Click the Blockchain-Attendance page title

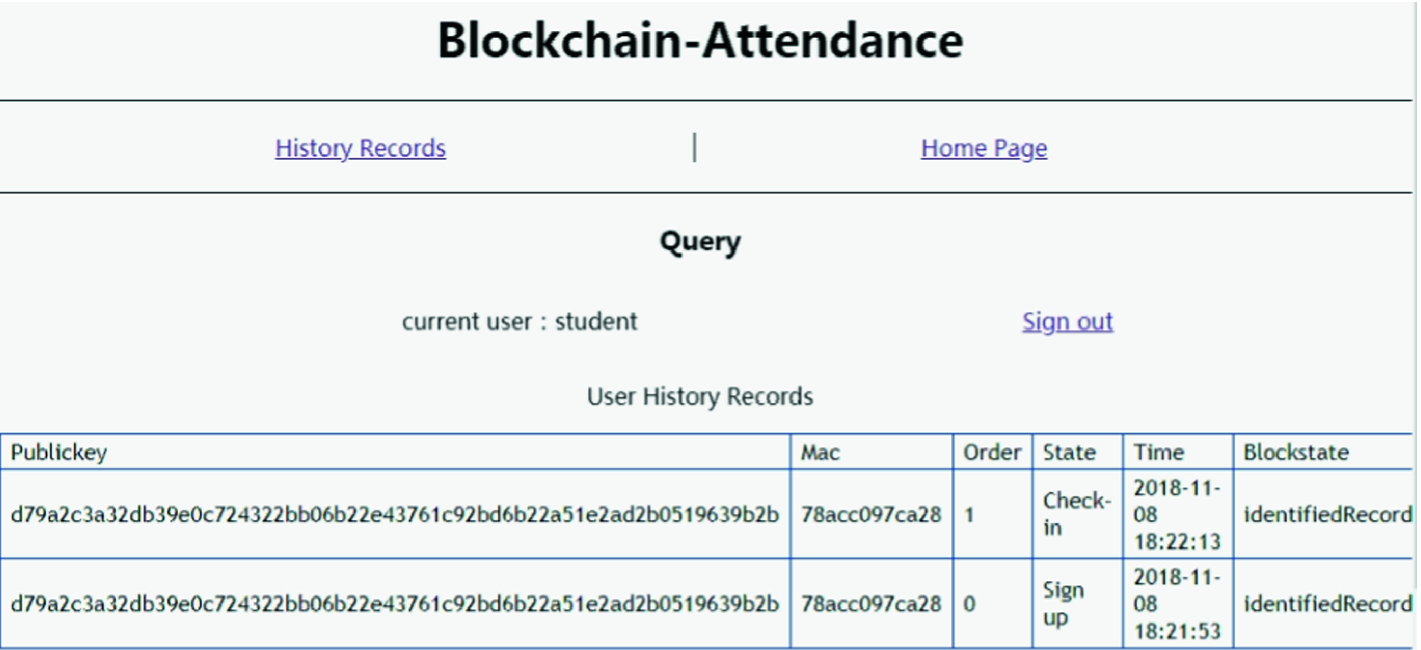[x=700, y=41]
